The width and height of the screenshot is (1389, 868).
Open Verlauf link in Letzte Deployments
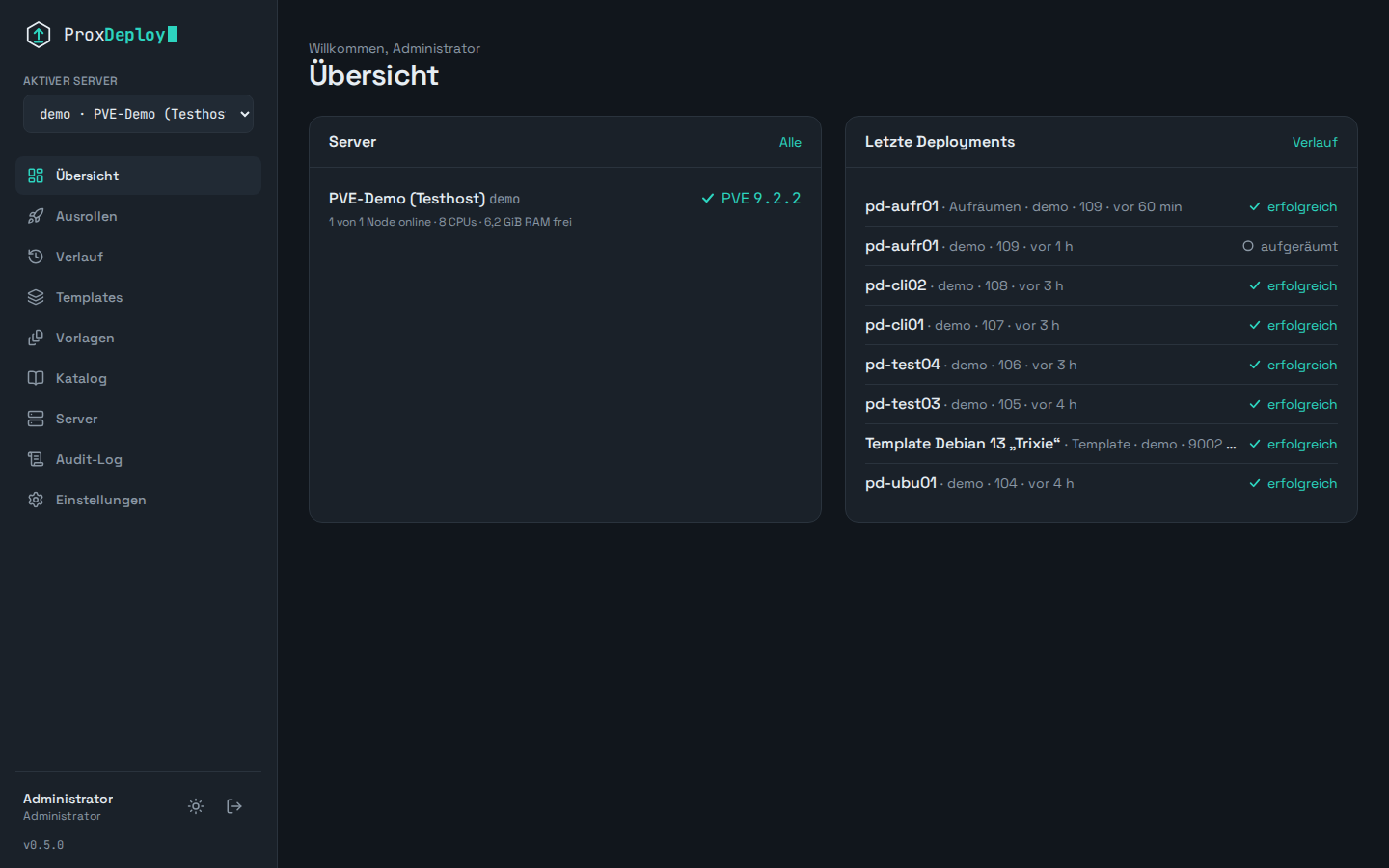(x=1315, y=142)
